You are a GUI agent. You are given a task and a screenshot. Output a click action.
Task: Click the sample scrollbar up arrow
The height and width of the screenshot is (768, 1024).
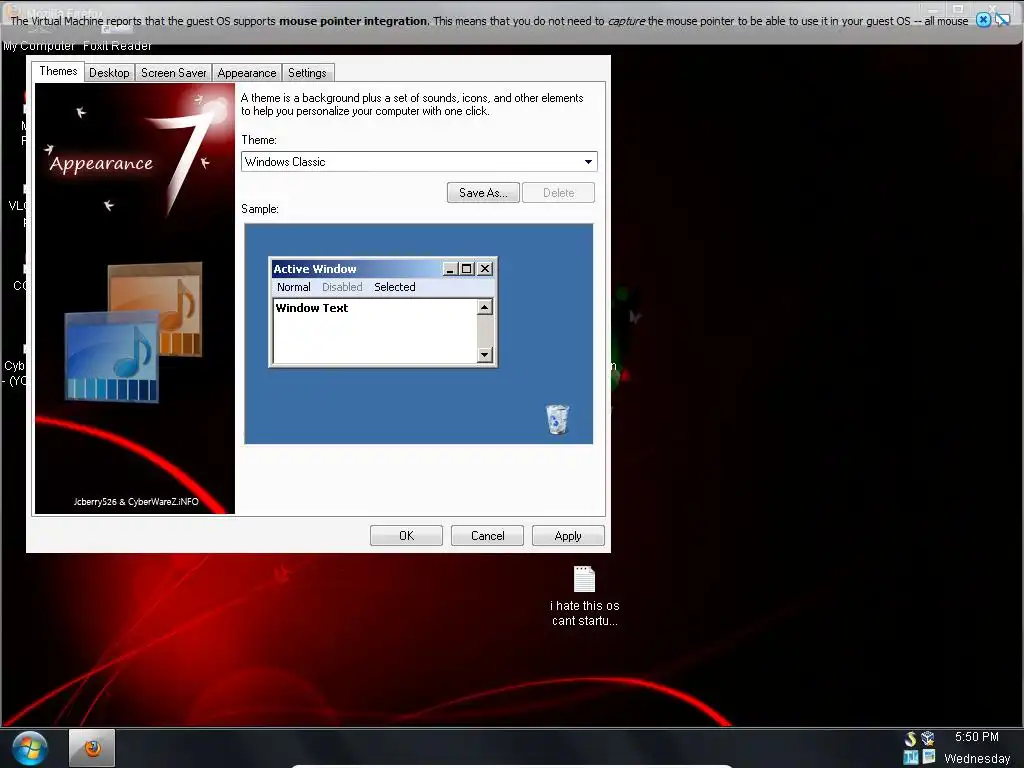coord(485,307)
